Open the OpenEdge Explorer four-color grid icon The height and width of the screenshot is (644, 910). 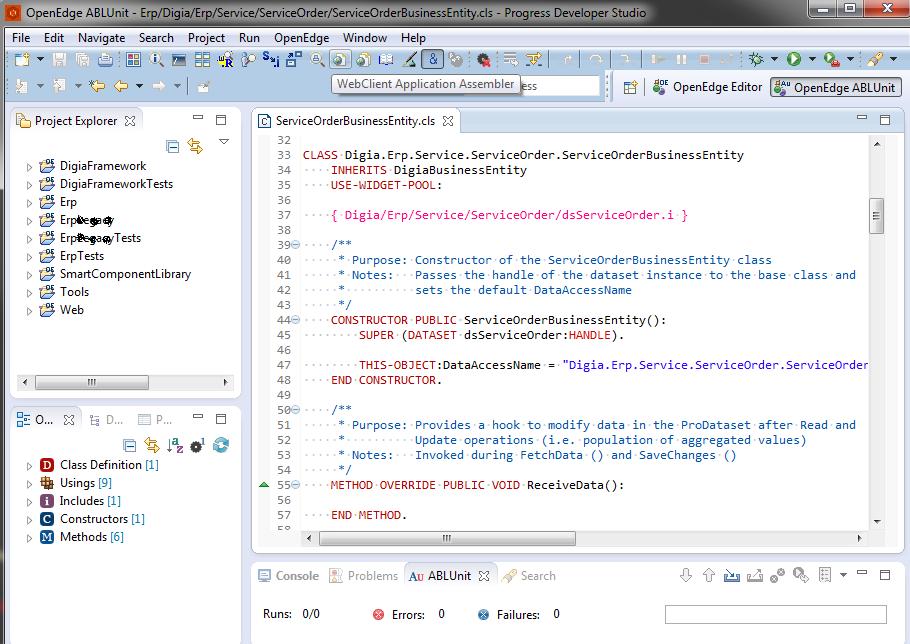pos(133,59)
